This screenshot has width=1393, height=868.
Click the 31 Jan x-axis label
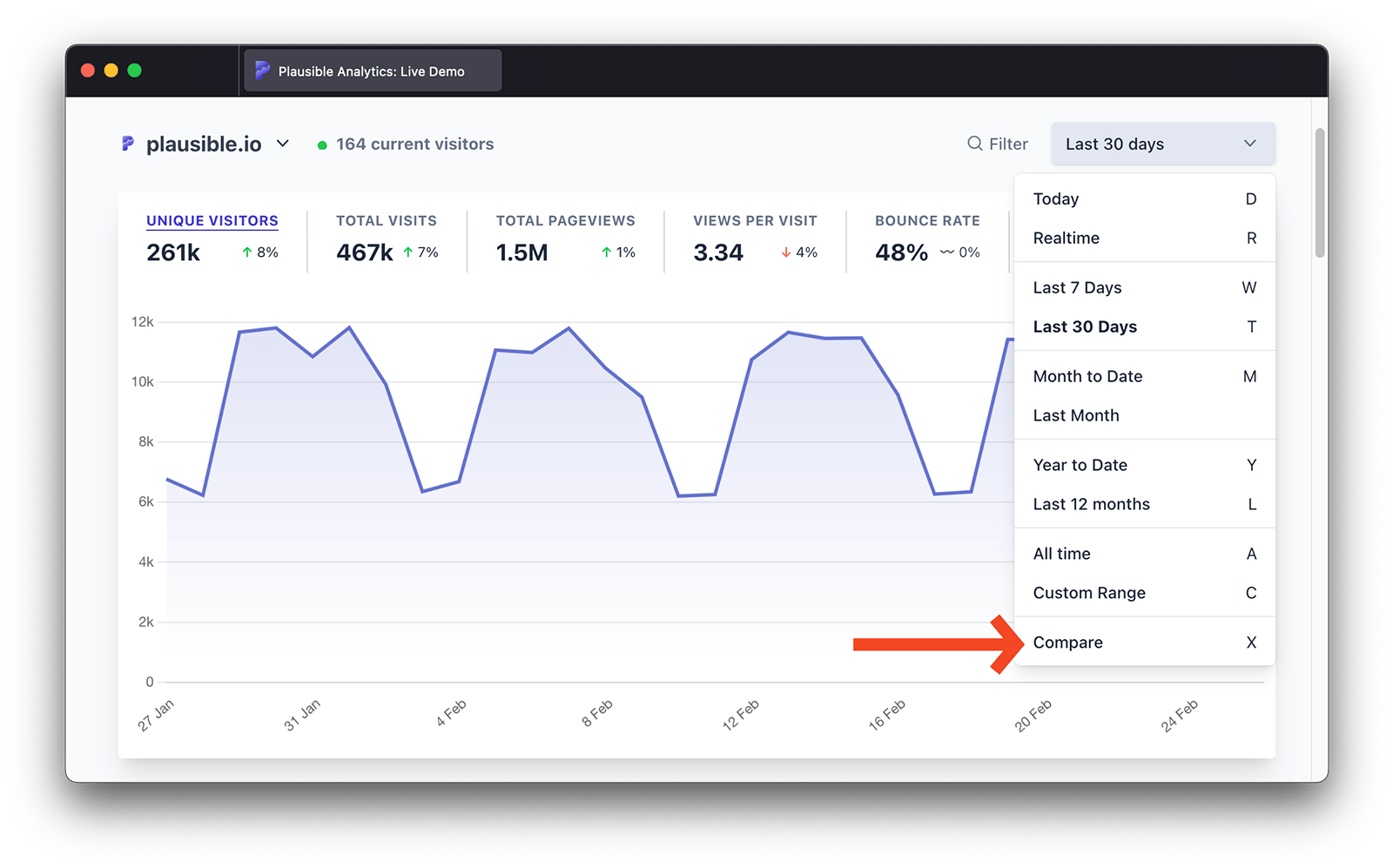302,715
